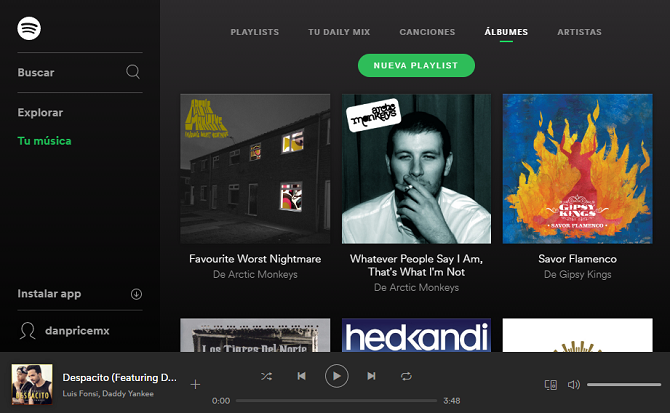Click the Instalar app download icon

(x=136, y=294)
